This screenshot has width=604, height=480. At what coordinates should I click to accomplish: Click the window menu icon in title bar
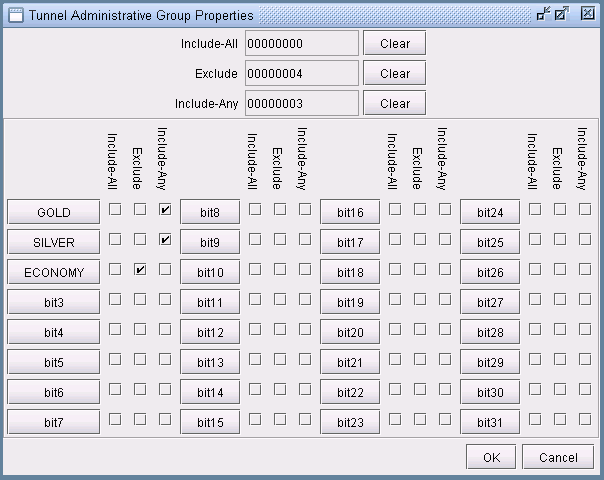pos(13,15)
